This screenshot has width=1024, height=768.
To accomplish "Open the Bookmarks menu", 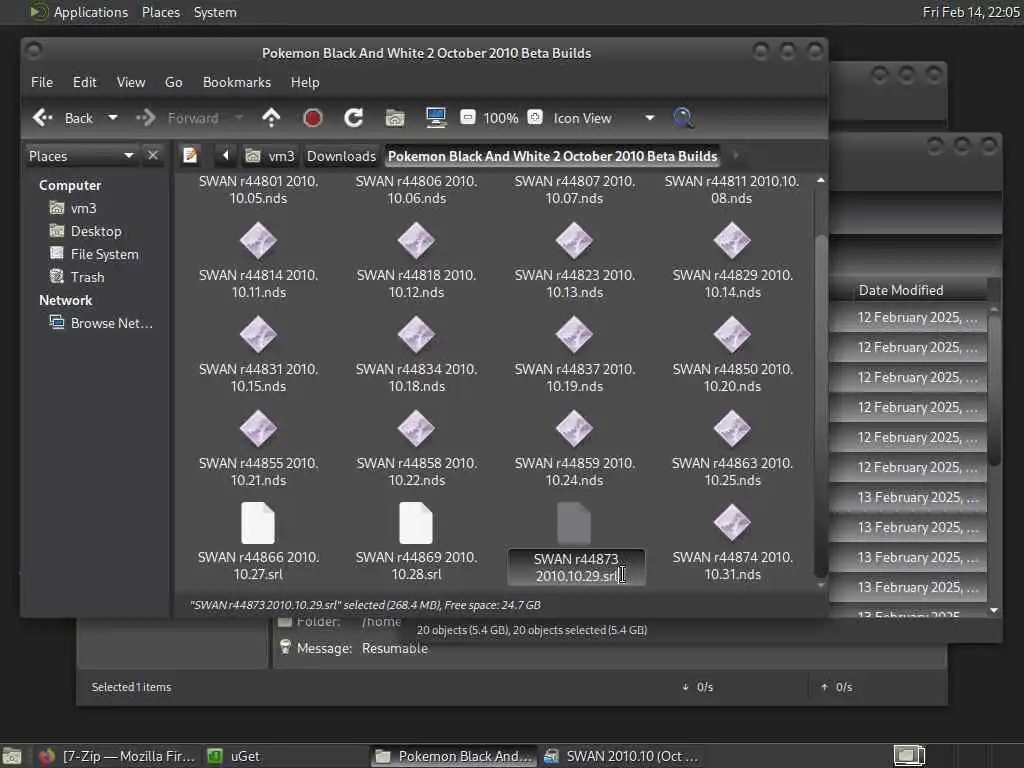I will 236,82.
